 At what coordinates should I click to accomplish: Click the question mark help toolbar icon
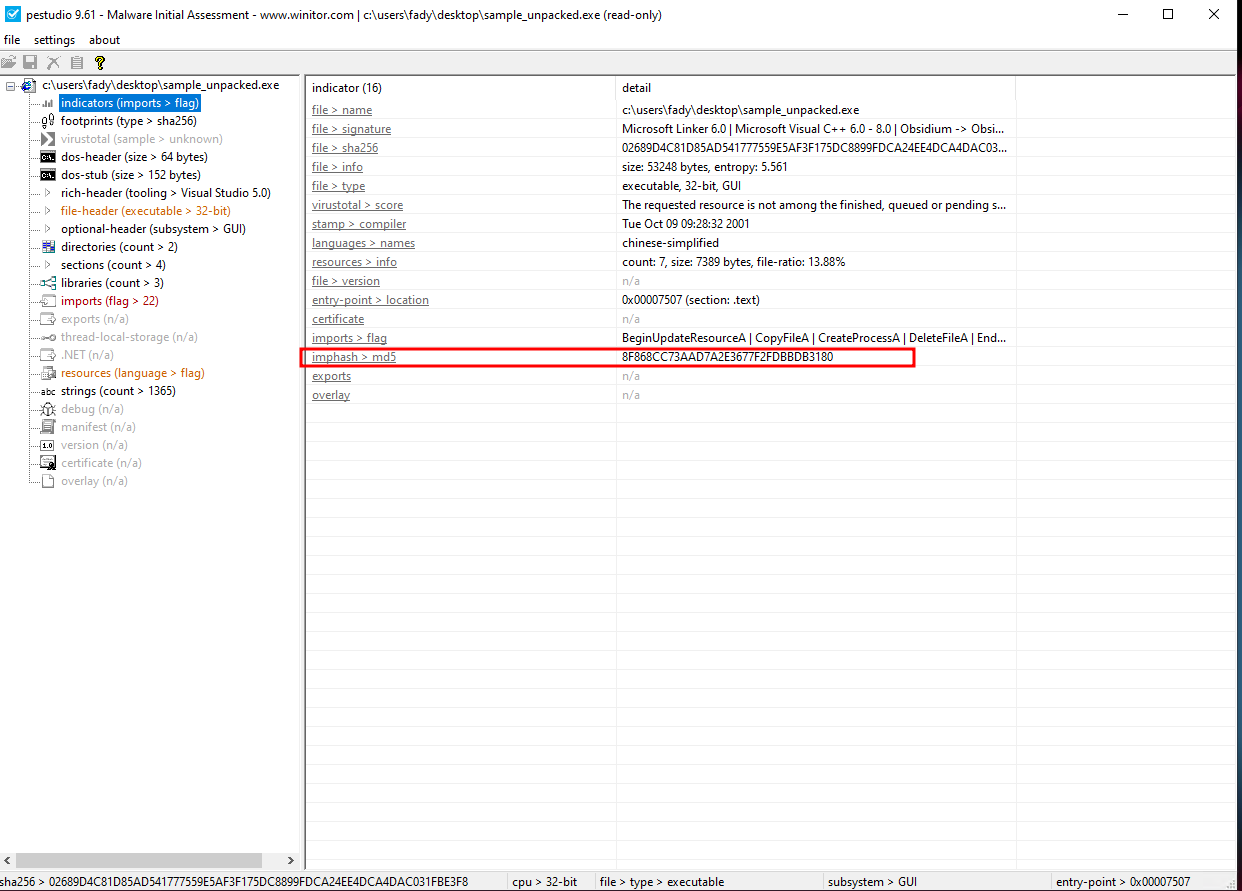(99, 62)
